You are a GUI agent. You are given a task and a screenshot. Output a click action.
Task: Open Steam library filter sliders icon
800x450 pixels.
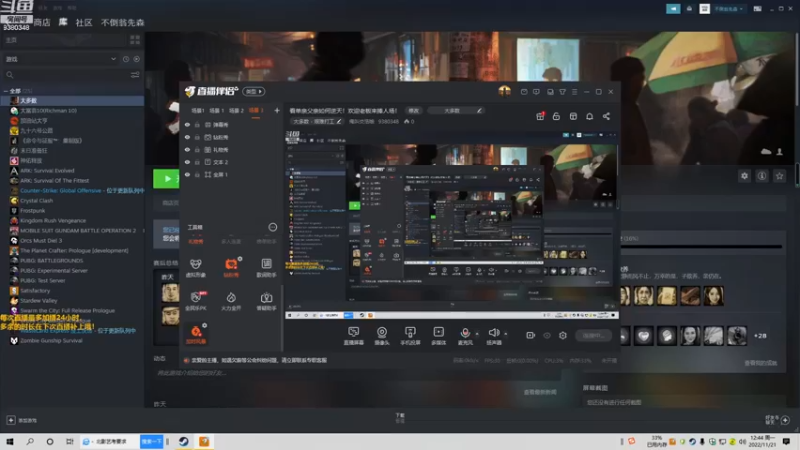click(135, 74)
